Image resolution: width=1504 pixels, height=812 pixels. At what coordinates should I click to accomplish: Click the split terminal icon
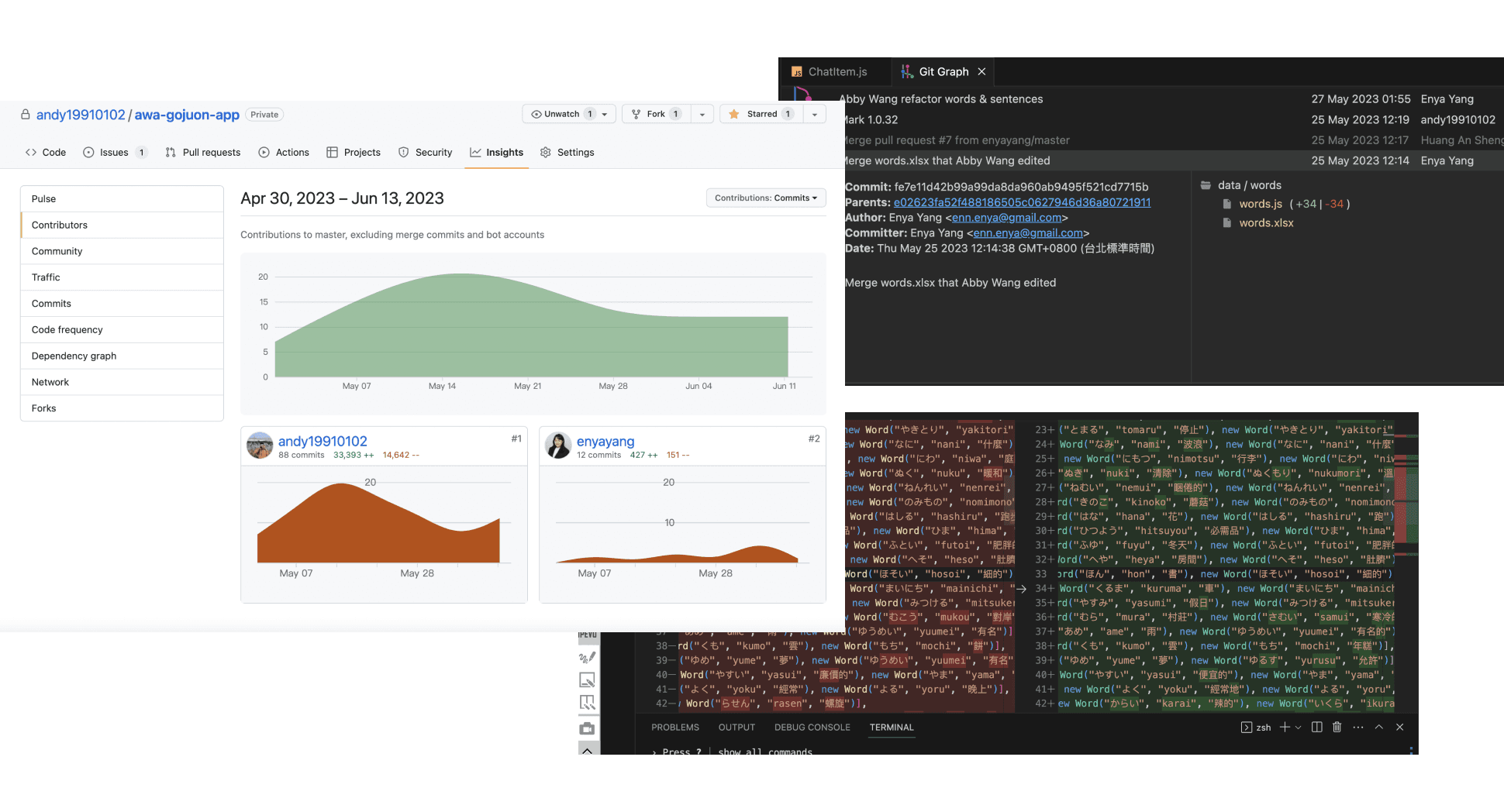[1316, 727]
